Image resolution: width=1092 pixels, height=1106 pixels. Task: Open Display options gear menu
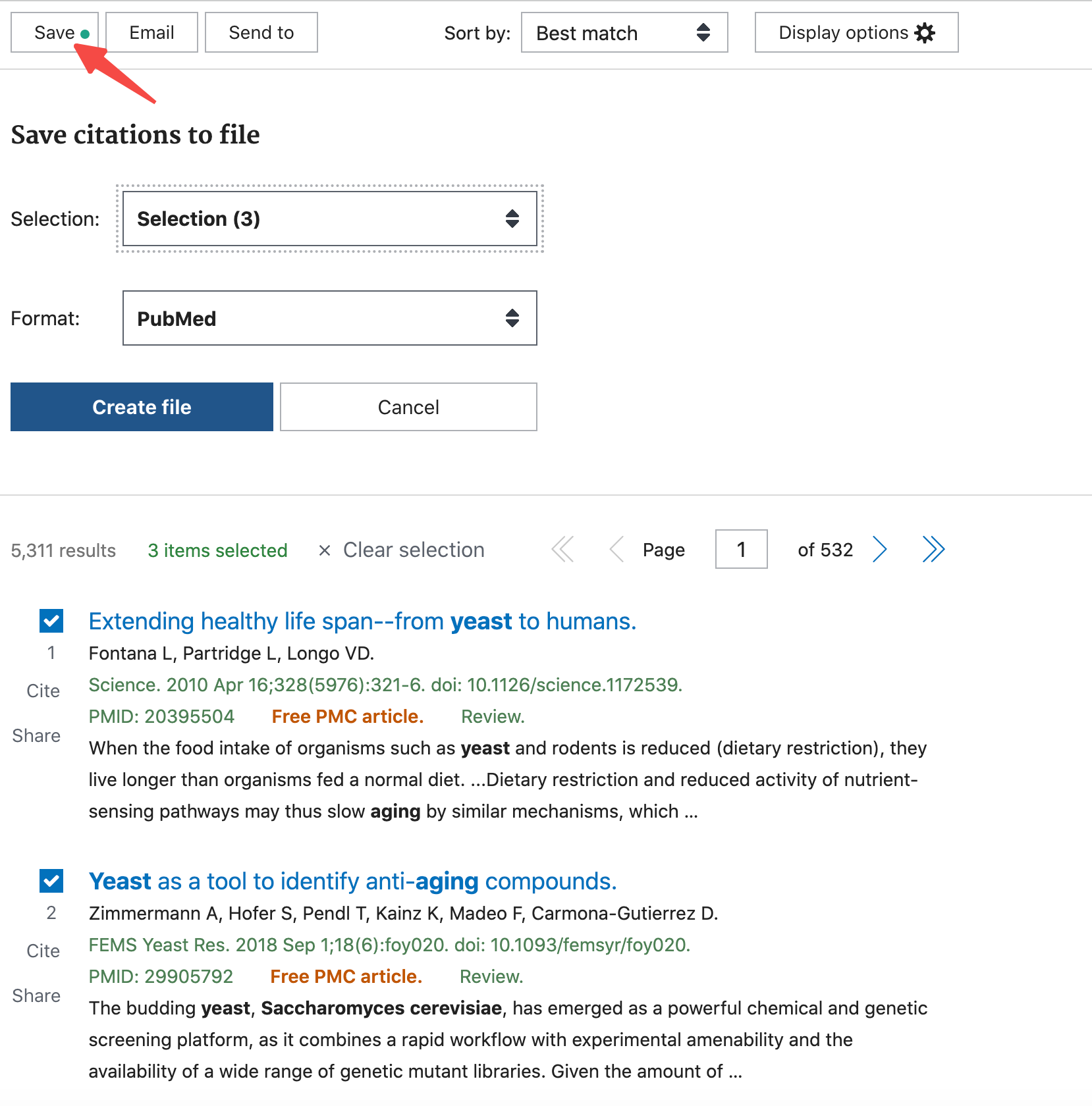click(x=856, y=32)
